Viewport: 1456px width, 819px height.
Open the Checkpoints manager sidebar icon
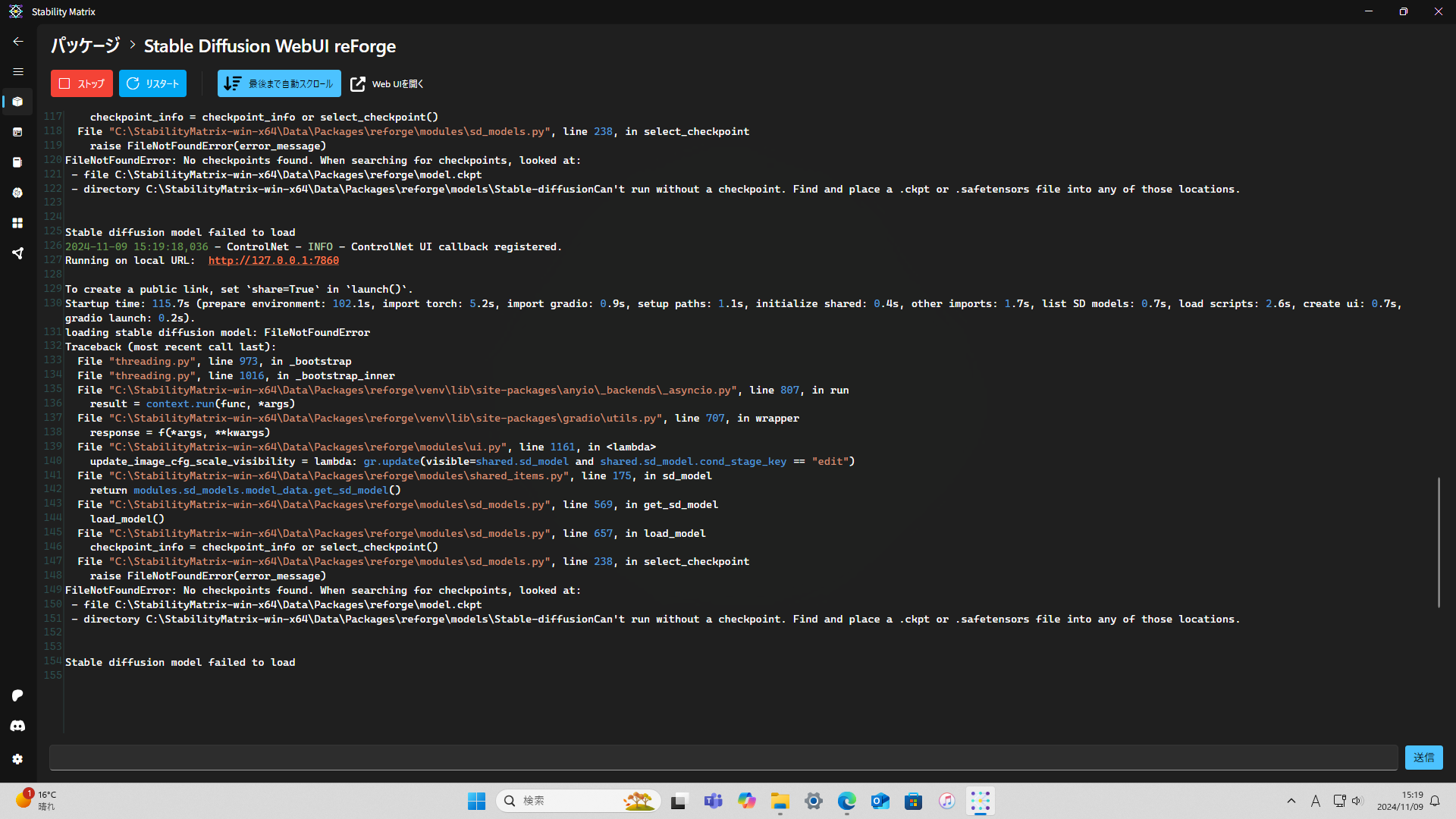(17, 162)
